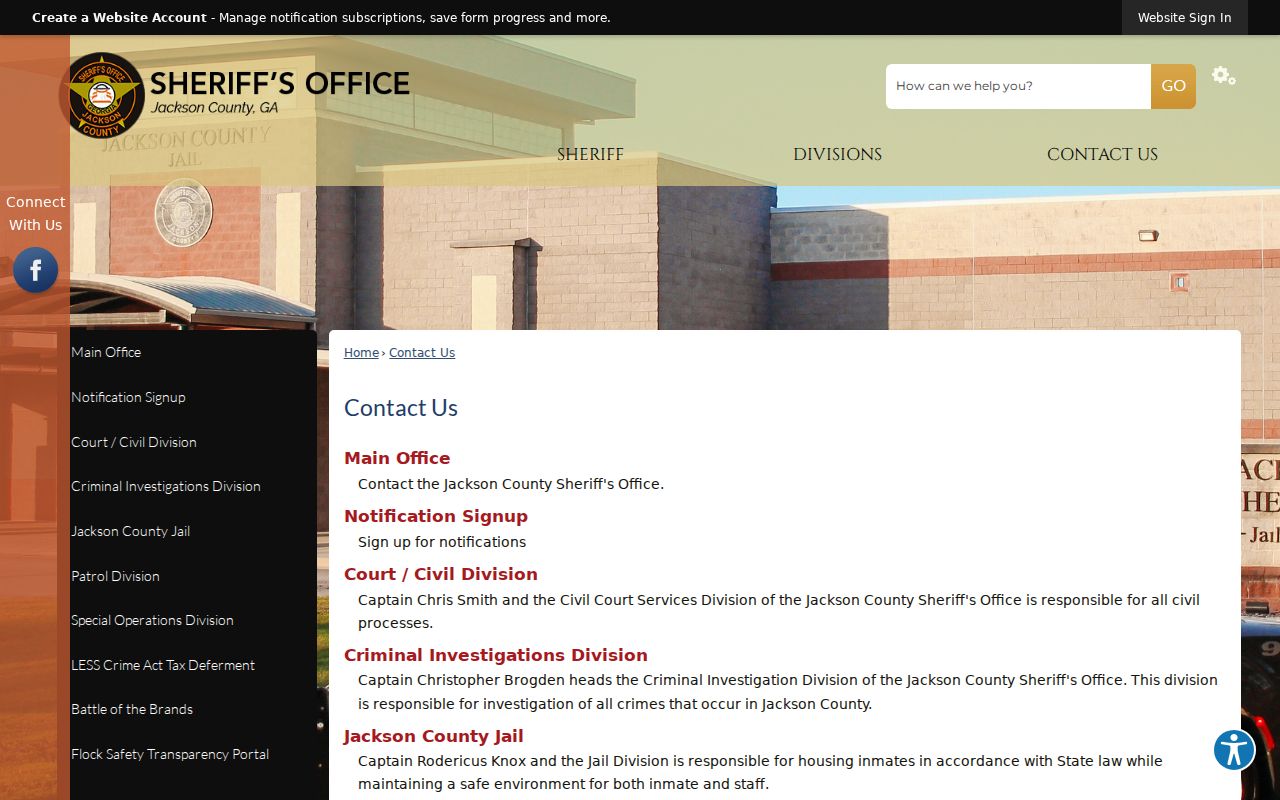Open Patrol Division sidebar item
Image resolution: width=1280 pixels, height=800 pixels.
tap(115, 576)
